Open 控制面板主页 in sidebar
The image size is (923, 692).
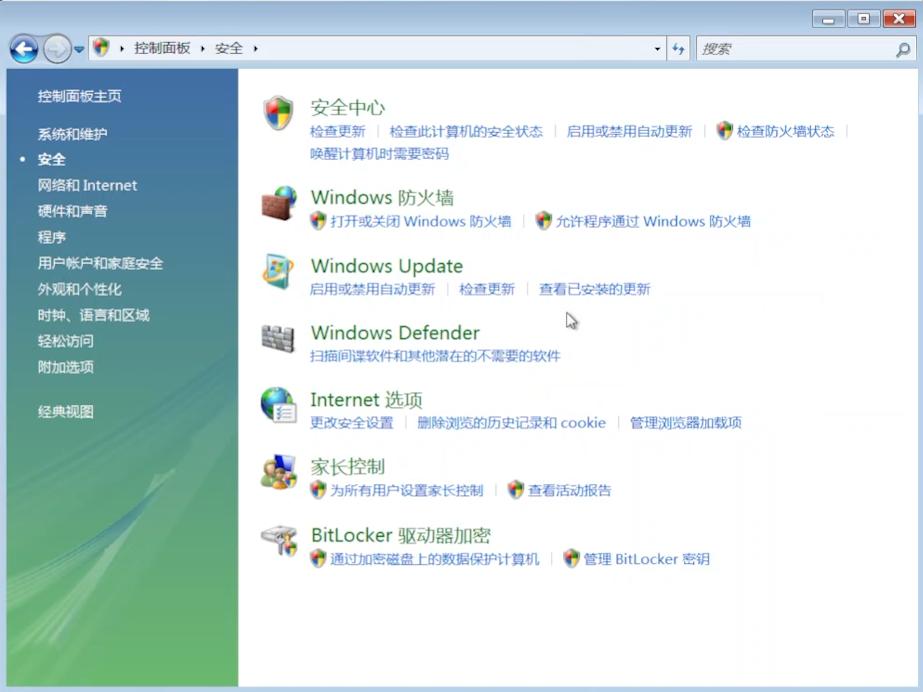[79, 96]
